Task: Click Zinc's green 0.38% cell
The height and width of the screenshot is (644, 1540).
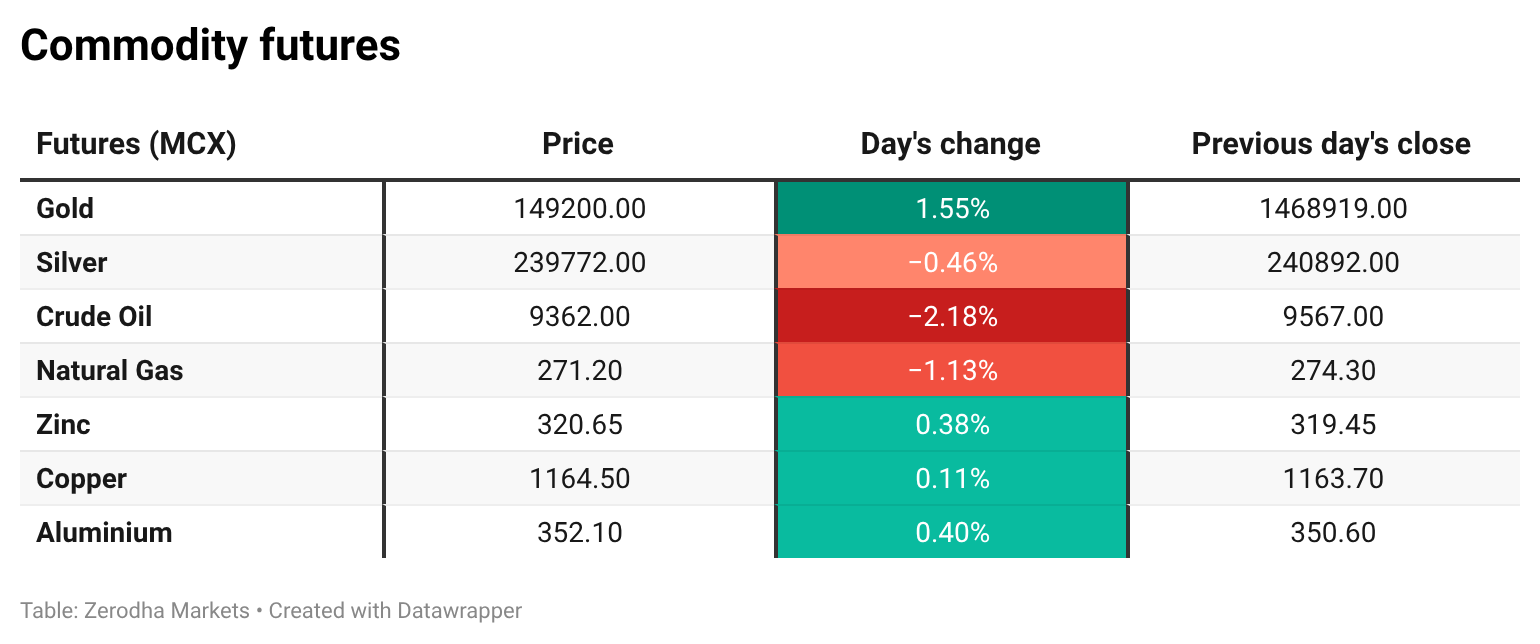Action: click(x=952, y=424)
